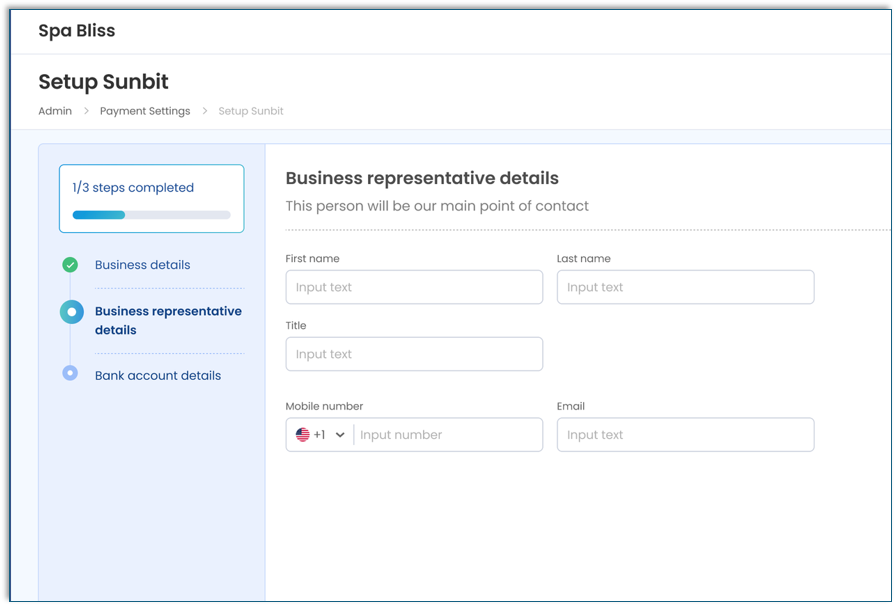Click the Spa Bliss brand name
The height and width of the screenshot is (605, 895).
(76, 30)
